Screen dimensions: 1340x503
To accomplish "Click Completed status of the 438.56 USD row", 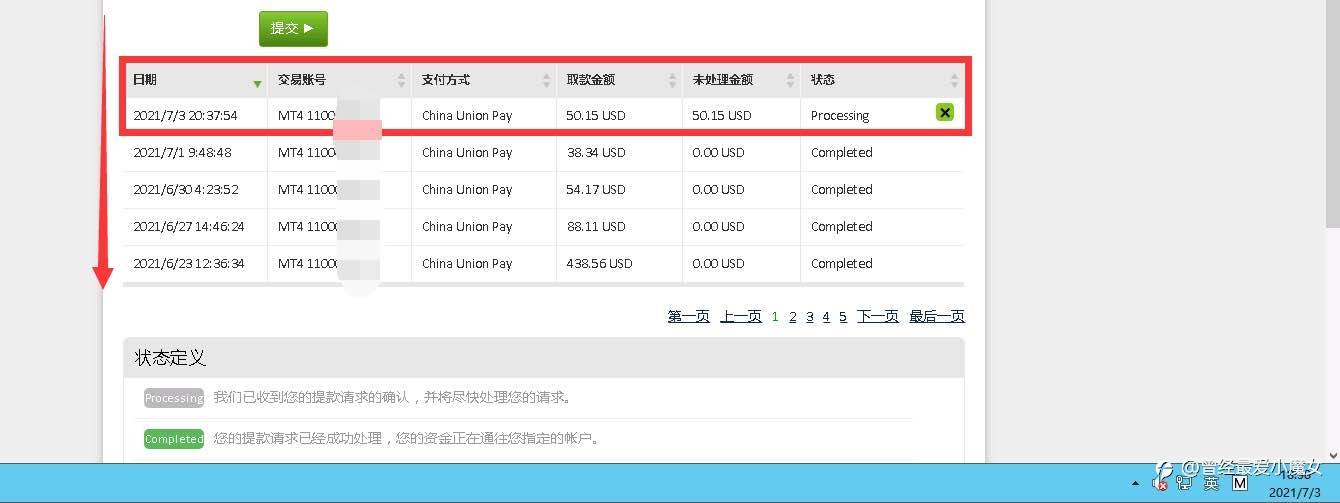I will [842, 263].
